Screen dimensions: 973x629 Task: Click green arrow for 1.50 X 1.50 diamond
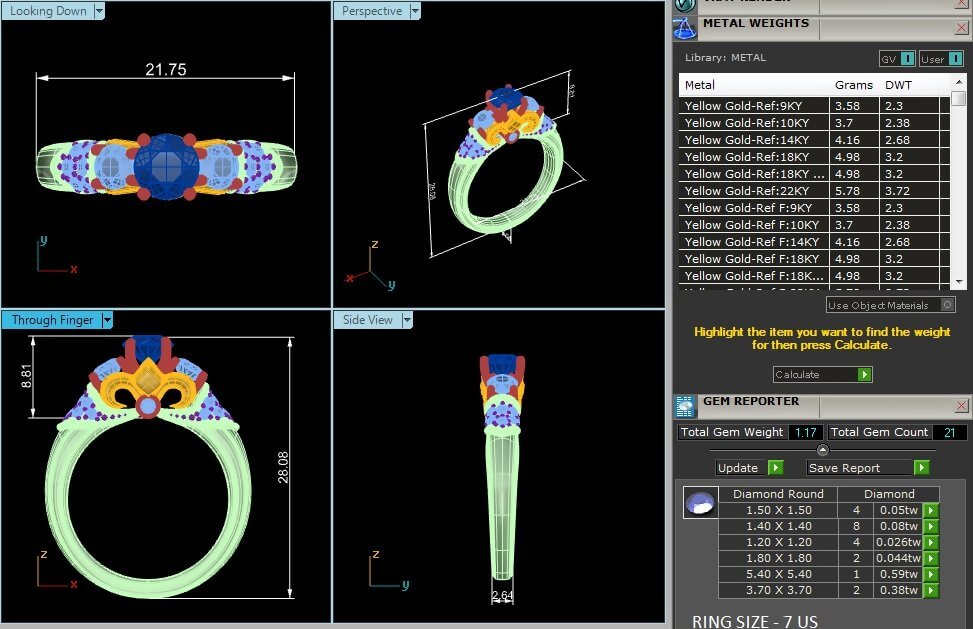[x=931, y=510]
